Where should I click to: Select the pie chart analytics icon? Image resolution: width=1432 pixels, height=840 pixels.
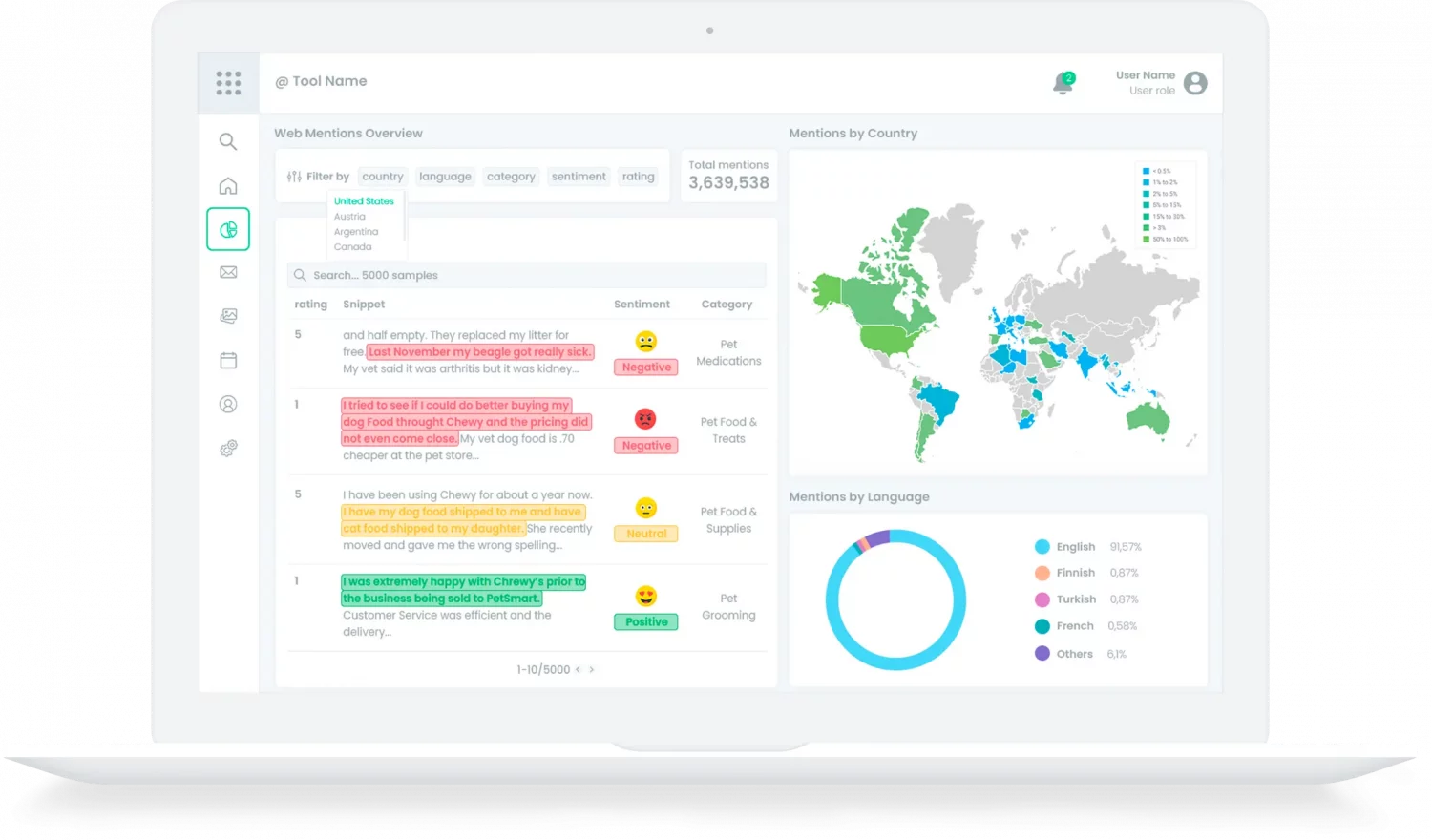pyautogui.click(x=228, y=229)
